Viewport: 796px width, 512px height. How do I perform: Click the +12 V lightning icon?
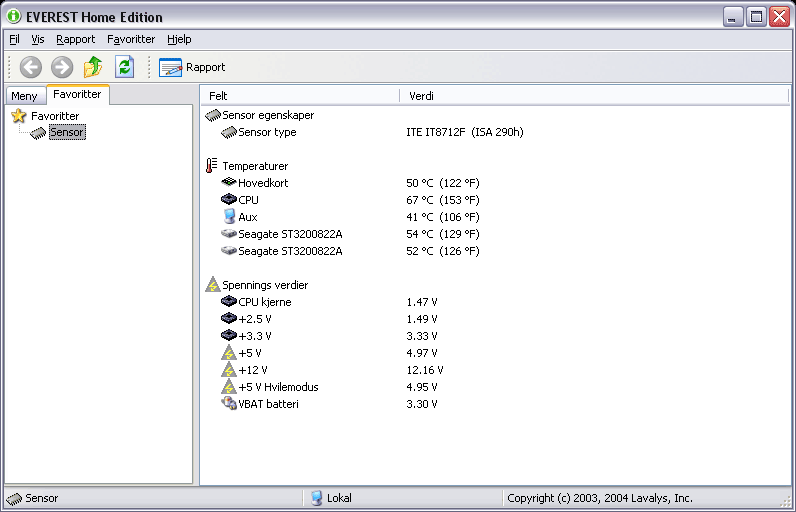(x=229, y=369)
